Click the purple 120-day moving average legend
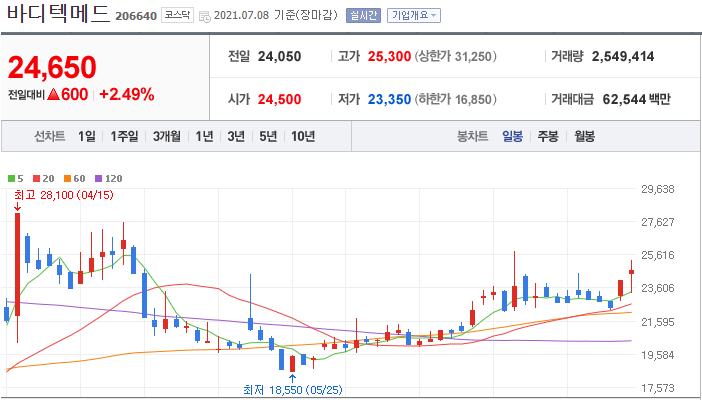This screenshot has height=400, width=702. (109, 179)
